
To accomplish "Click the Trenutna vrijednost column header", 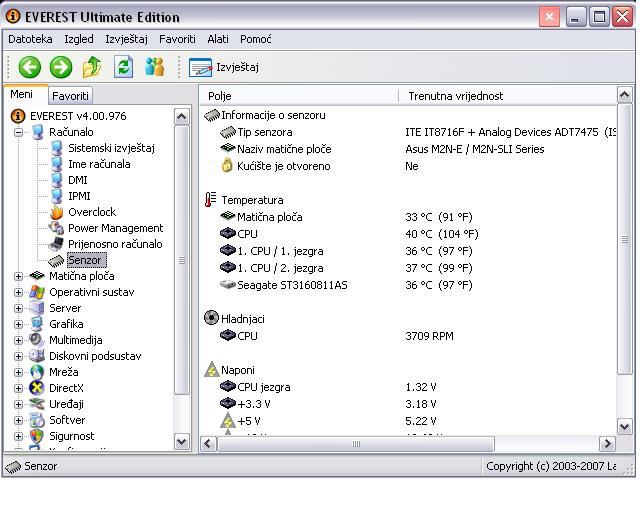I will [455, 96].
